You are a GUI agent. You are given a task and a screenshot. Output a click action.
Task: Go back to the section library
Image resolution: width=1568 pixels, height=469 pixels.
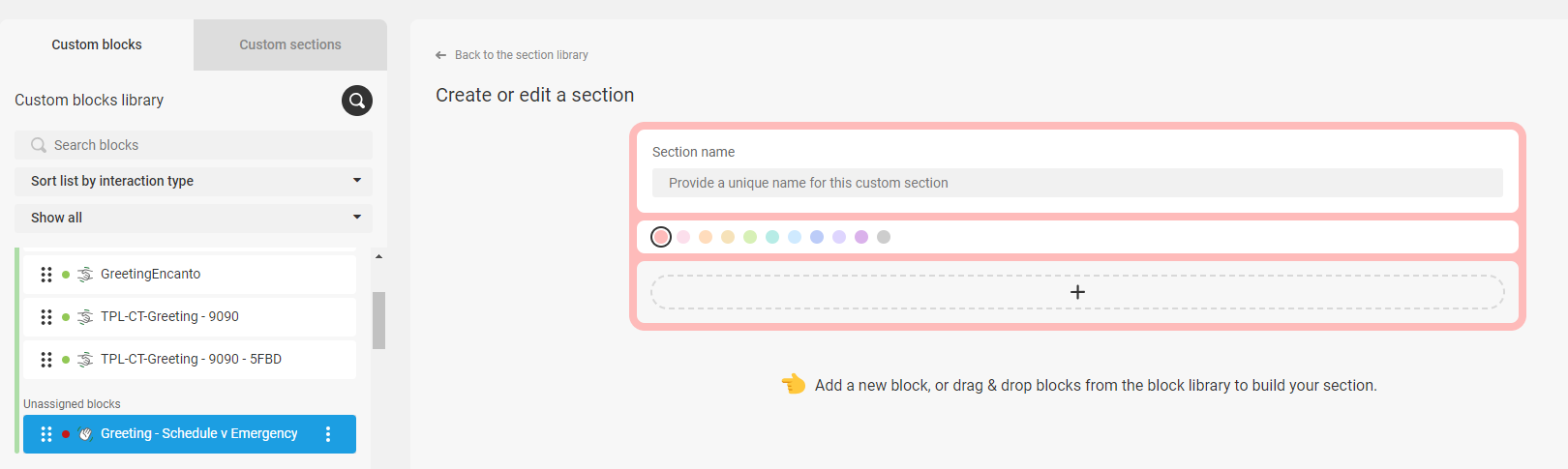(x=522, y=55)
